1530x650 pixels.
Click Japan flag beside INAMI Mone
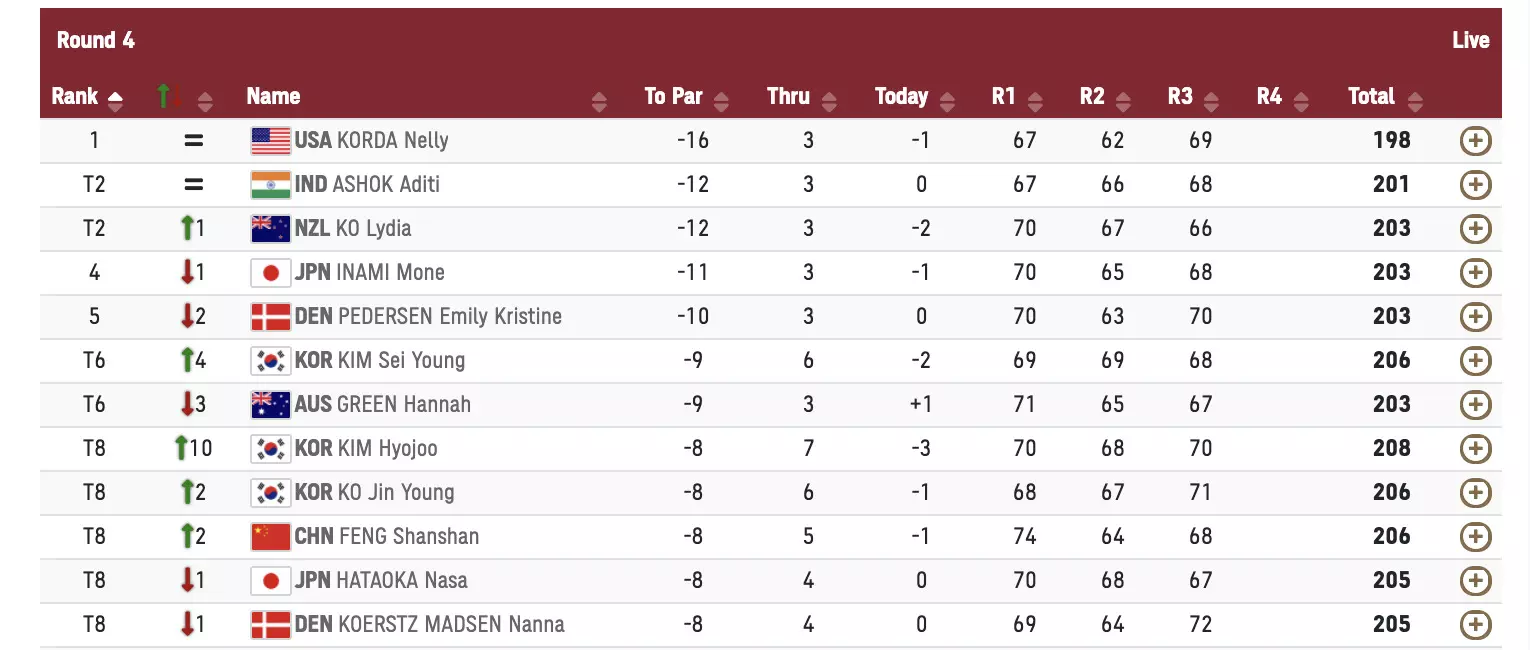click(x=270, y=273)
